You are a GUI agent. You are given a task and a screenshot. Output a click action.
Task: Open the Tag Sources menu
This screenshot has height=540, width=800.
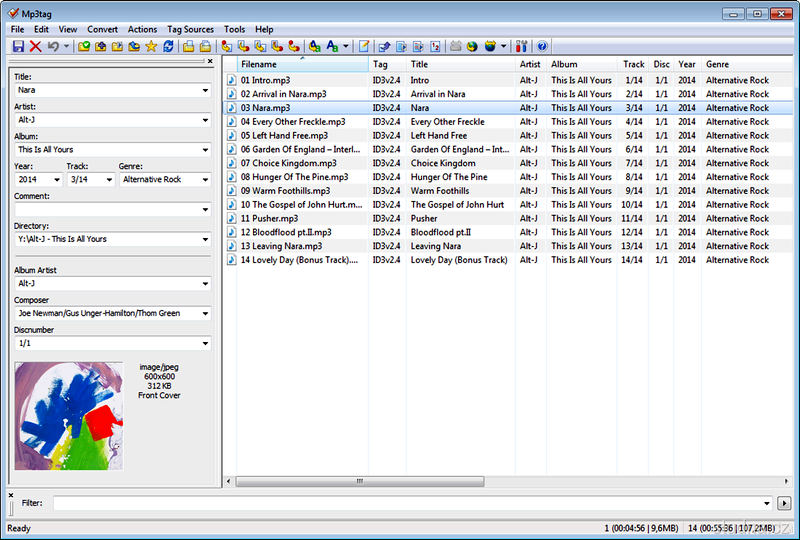[190, 30]
